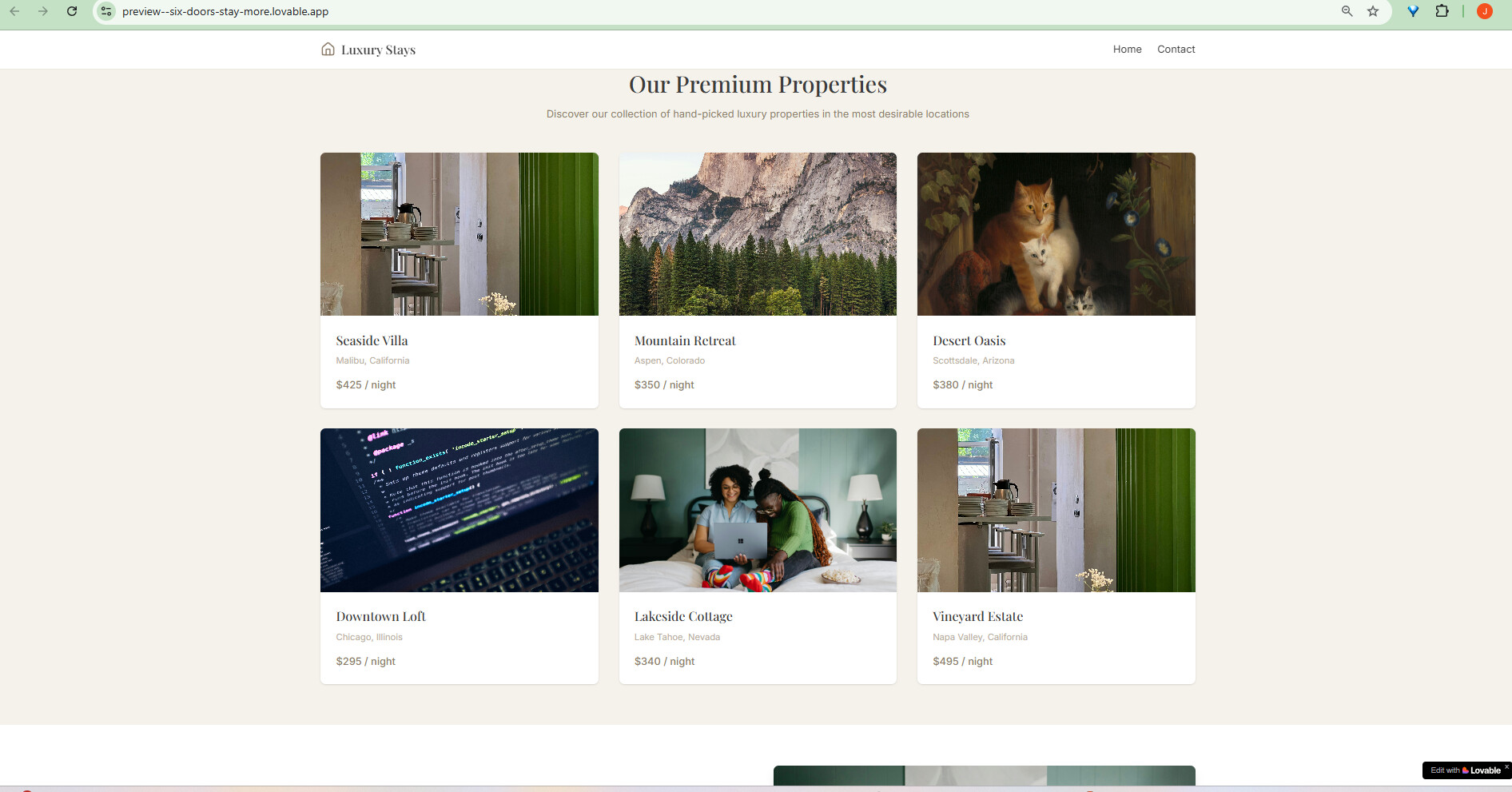Viewport: 1512px width, 792px height.
Task: Click the $295 / night price
Action: [366, 661]
